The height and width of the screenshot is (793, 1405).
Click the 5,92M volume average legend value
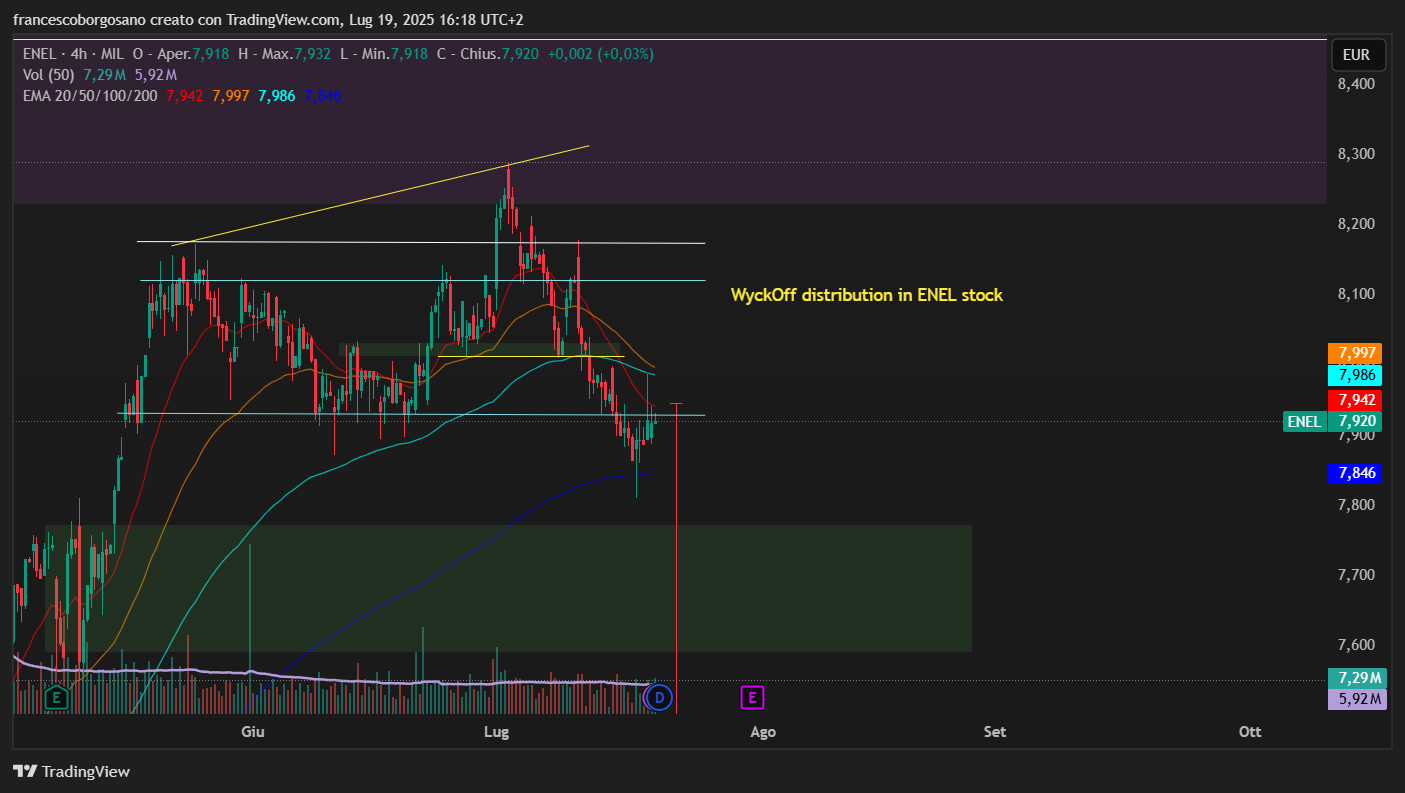(x=156, y=75)
